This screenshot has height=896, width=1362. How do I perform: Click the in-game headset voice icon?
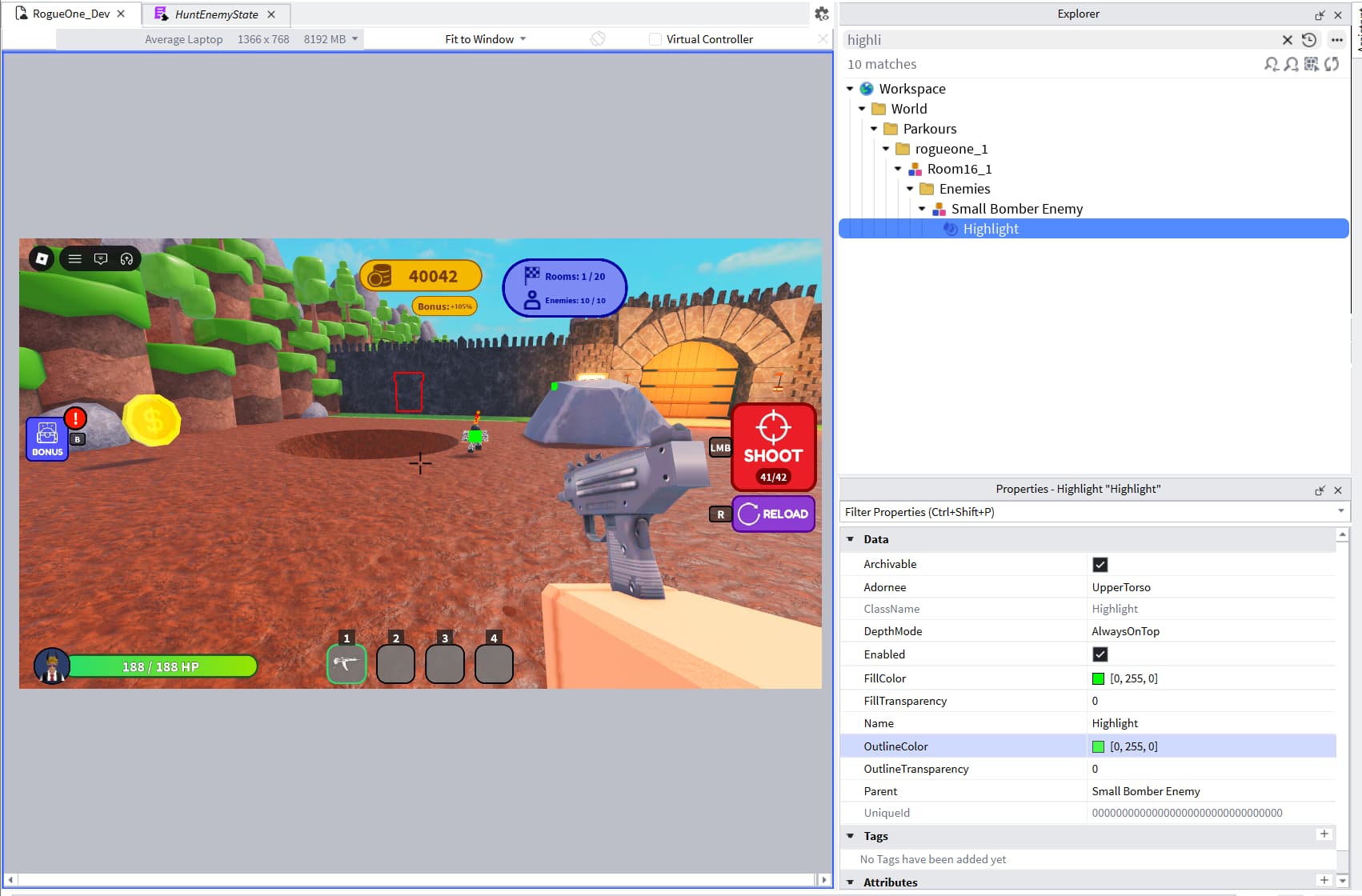[126, 258]
